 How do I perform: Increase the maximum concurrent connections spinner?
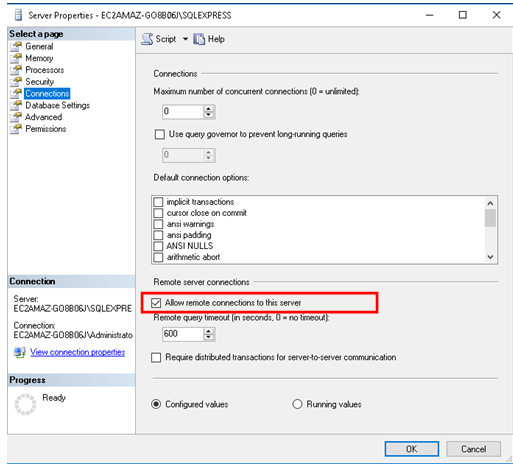click(209, 108)
